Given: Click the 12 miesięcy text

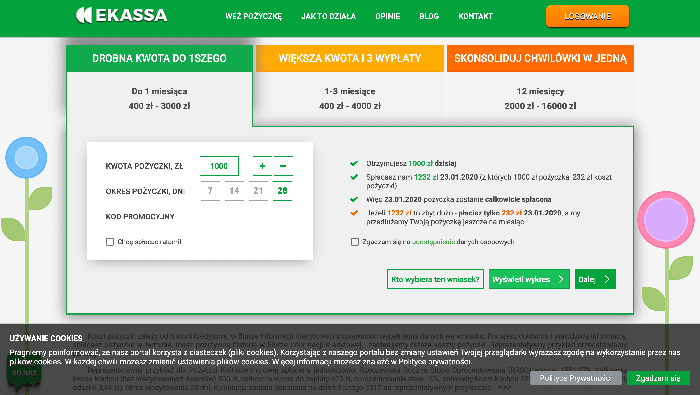Looking at the screenshot, I should click(540, 91).
